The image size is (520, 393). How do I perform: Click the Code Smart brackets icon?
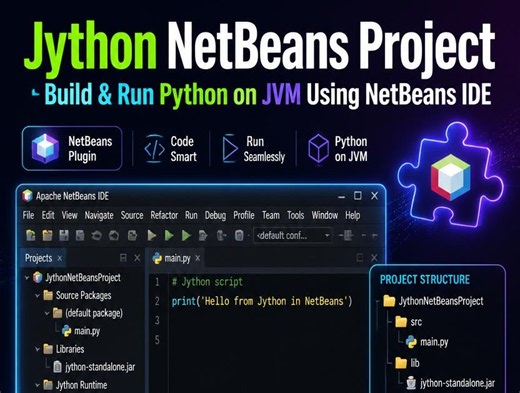click(x=154, y=149)
